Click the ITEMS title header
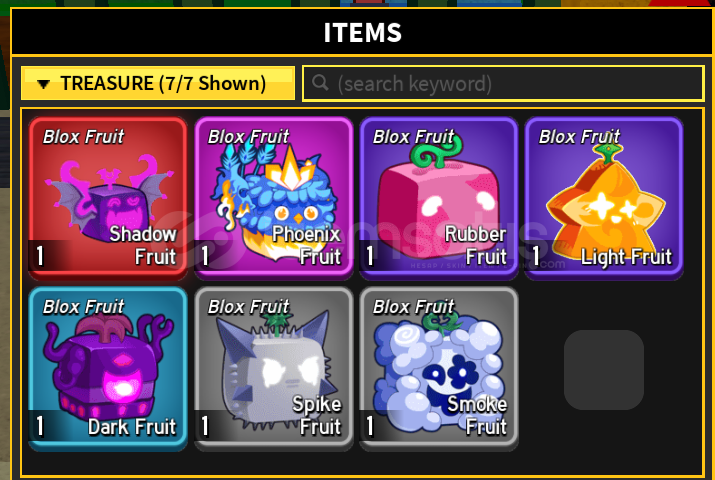 click(363, 32)
